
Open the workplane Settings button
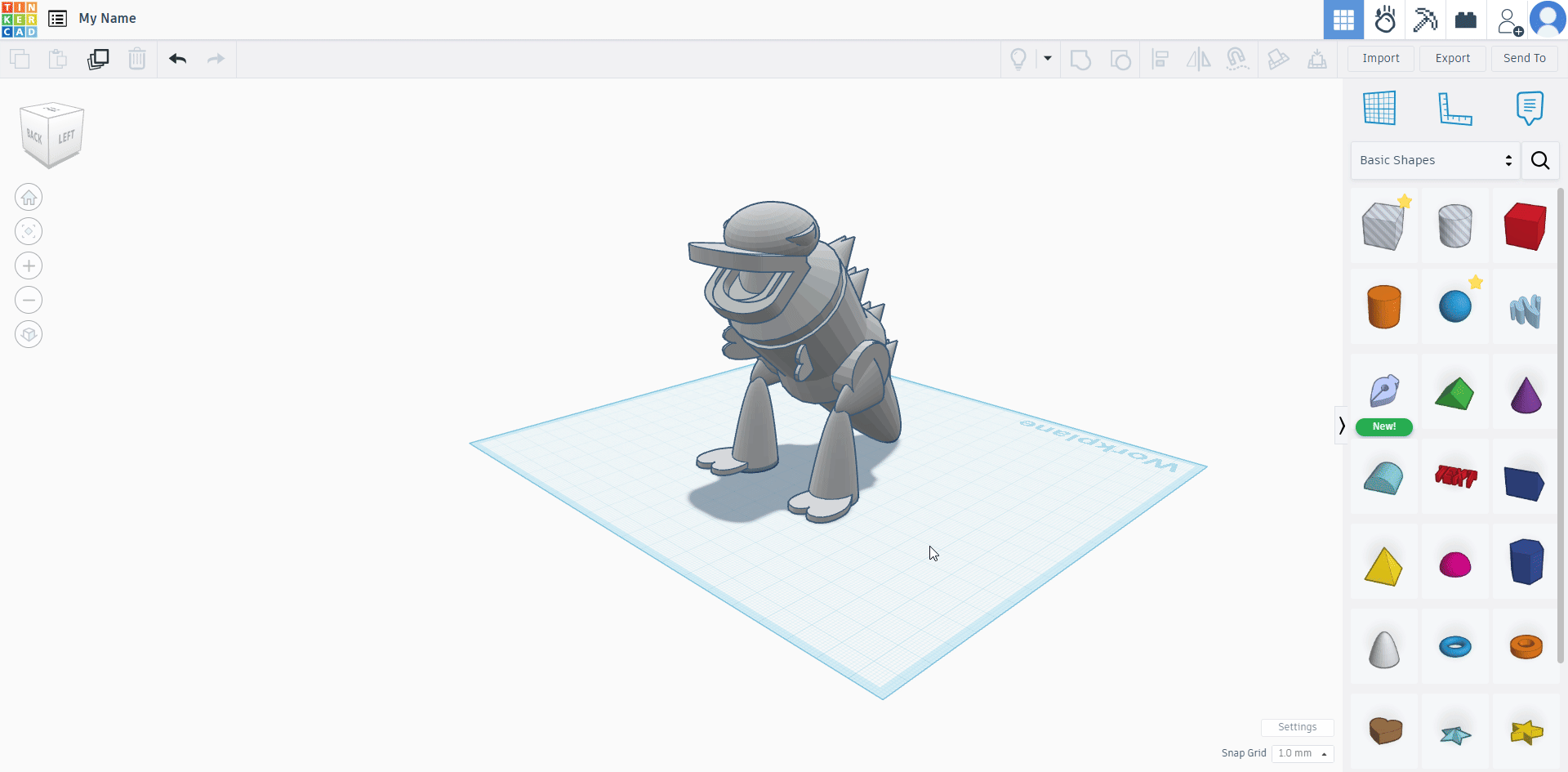pyautogui.click(x=1297, y=727)
